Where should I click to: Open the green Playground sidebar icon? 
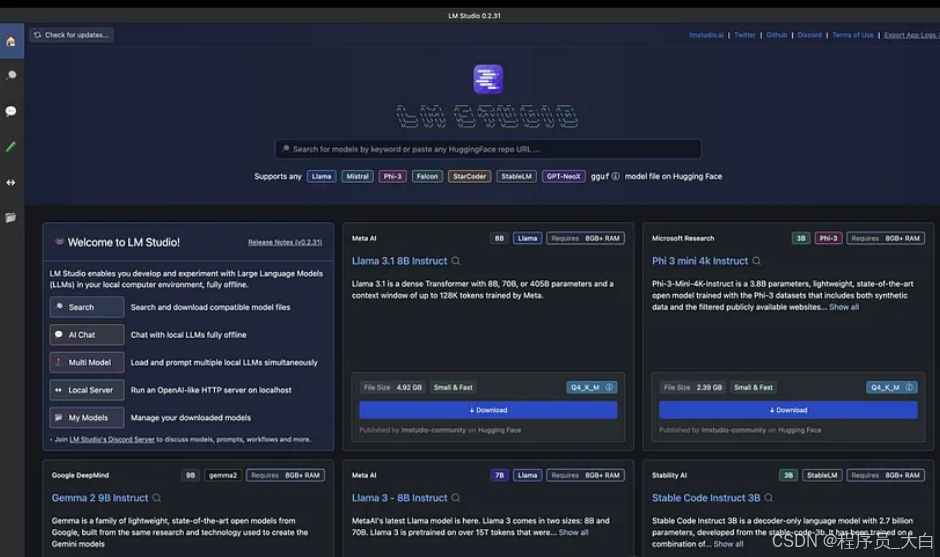tap(11, 147)
